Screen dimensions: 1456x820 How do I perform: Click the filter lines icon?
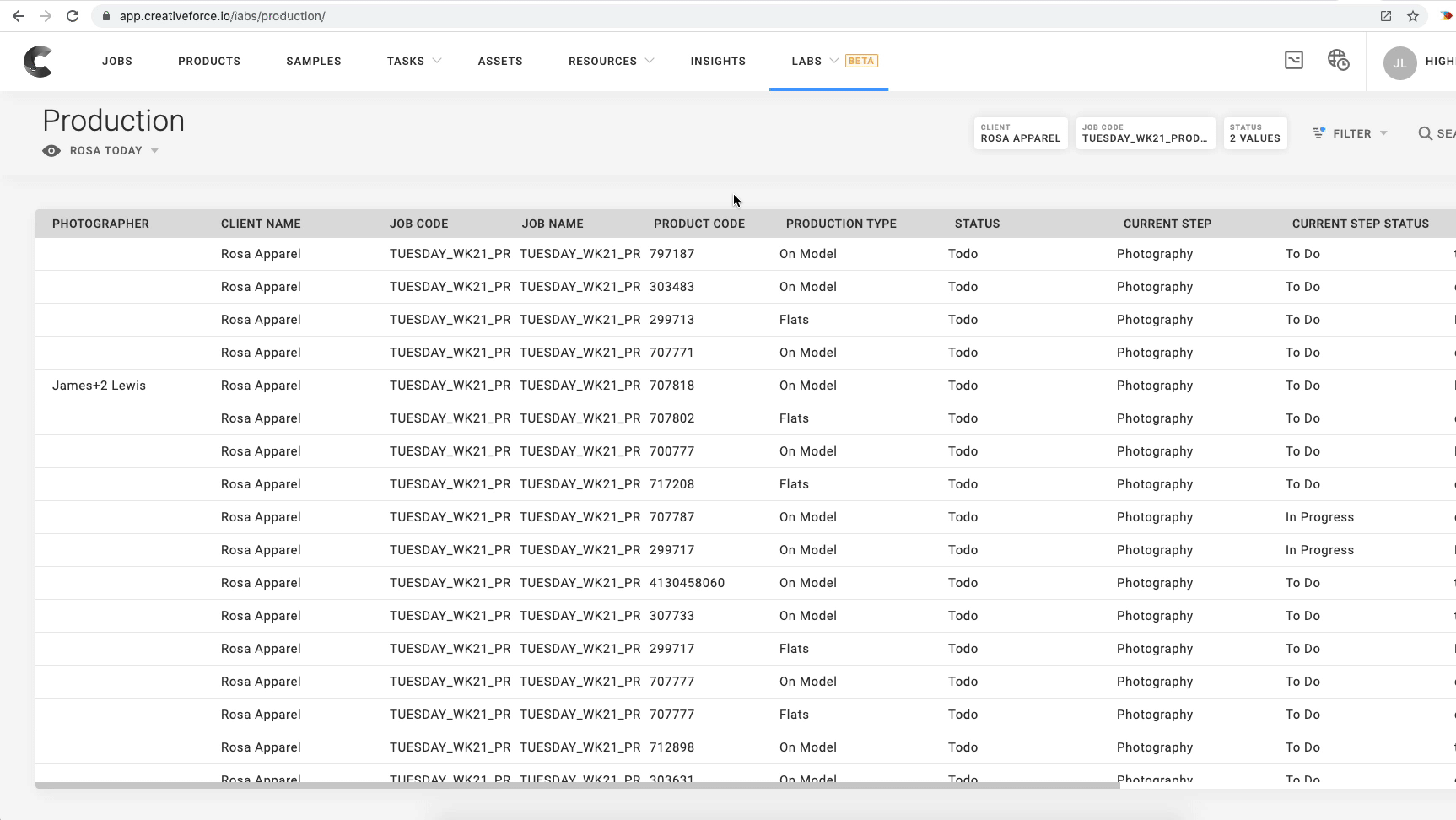click(x=1318, y=133)
